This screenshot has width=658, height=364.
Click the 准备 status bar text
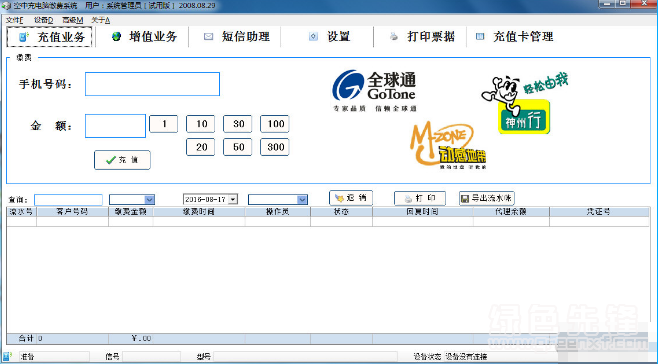click(27, 357)
